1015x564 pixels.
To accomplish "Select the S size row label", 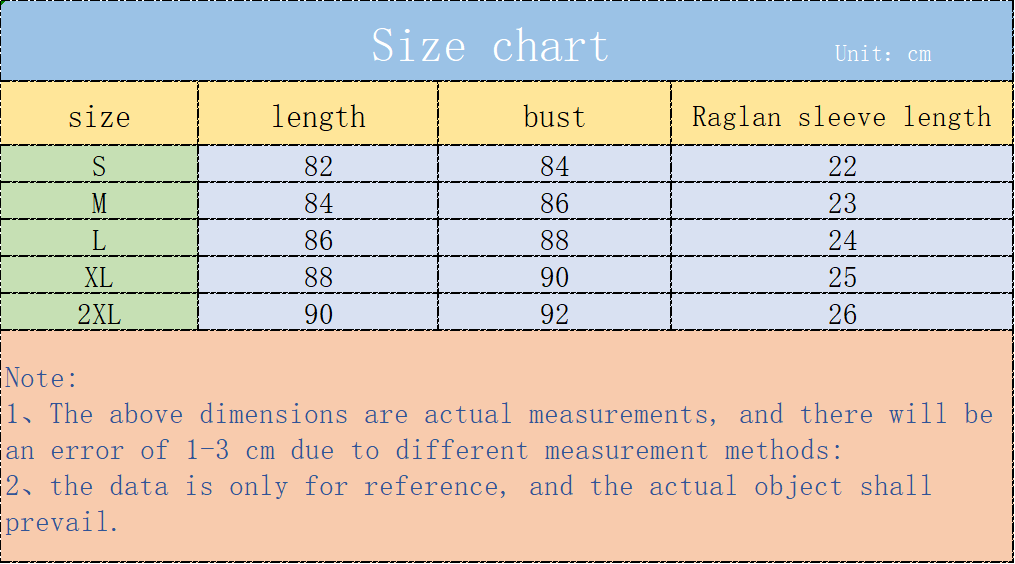I will click(x=99, y=166).
